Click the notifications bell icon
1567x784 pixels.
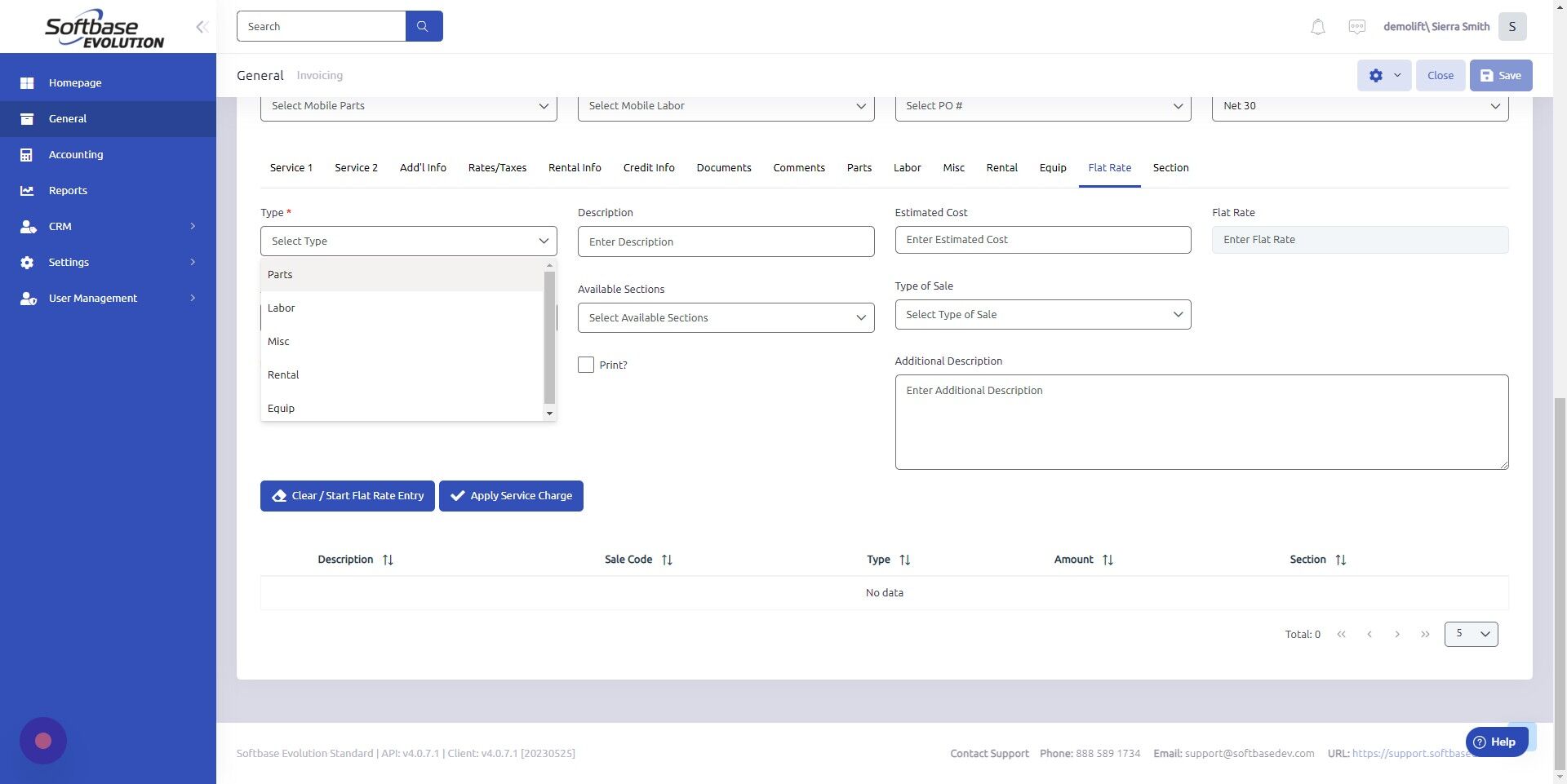(1316, 26)
